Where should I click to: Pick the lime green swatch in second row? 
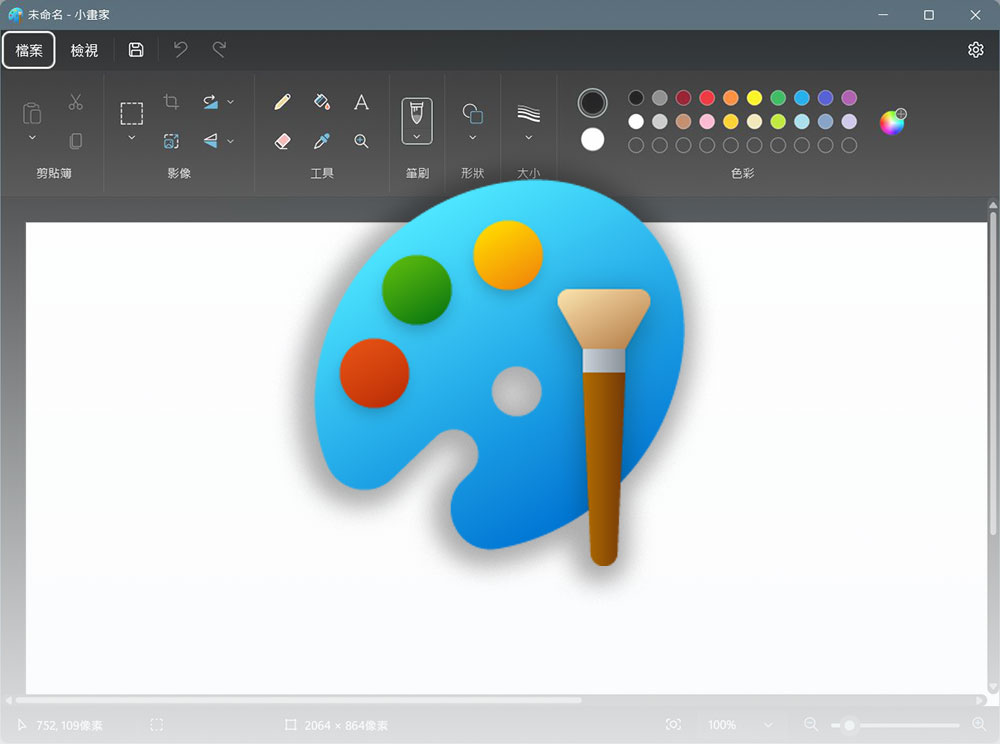[x=778, y=121]
